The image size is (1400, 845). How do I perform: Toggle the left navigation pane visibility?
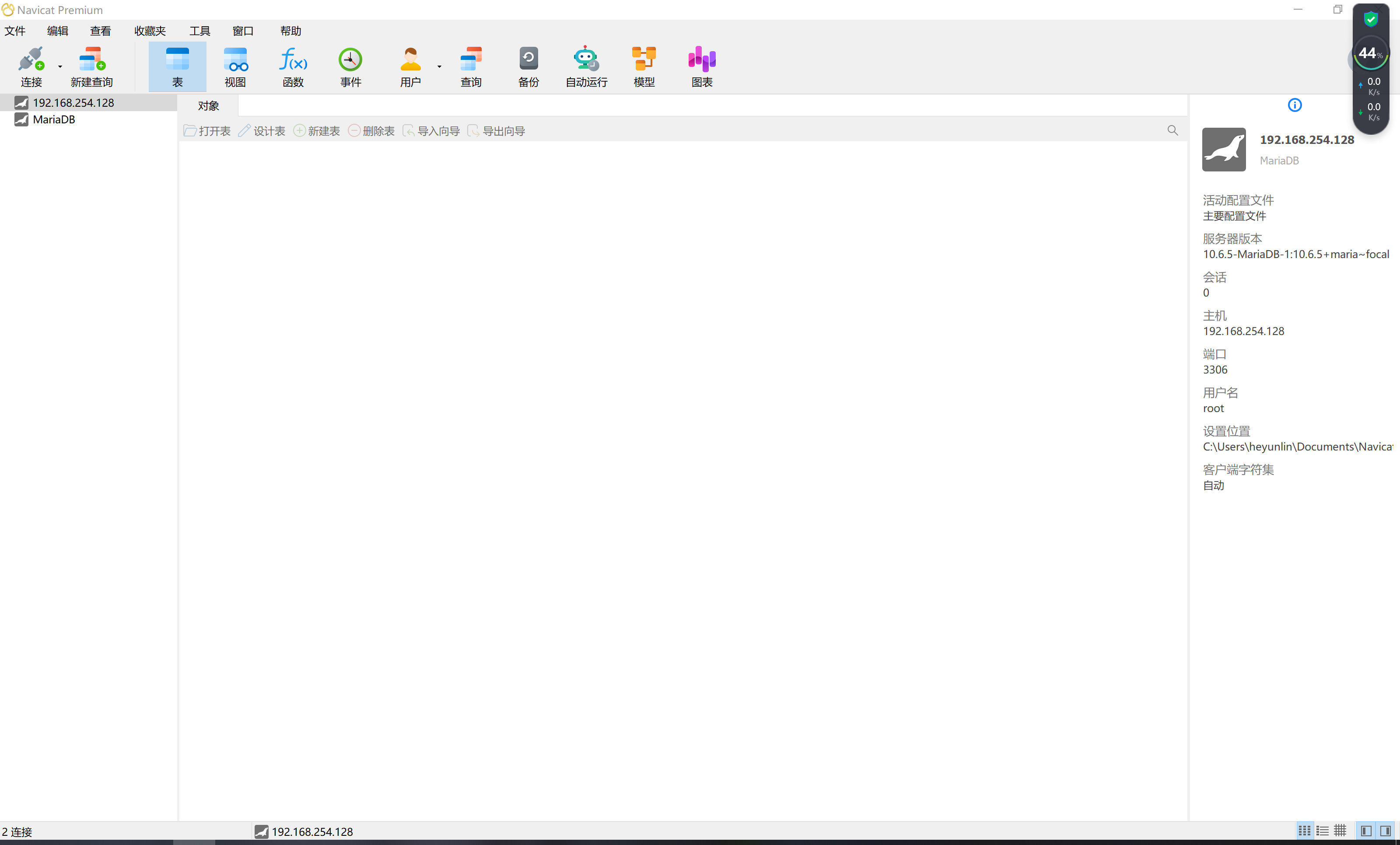point(1366,831)
